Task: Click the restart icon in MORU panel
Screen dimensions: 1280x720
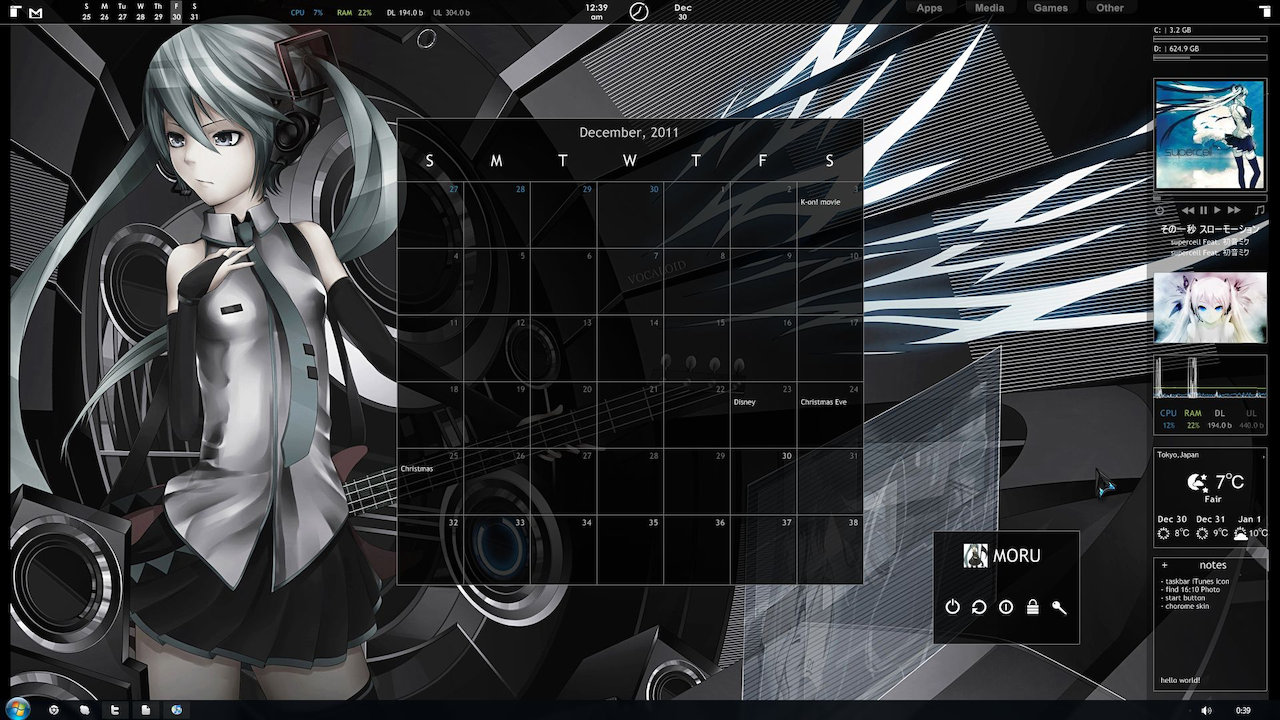Action: pyautogui.click(x=979, y=607)
